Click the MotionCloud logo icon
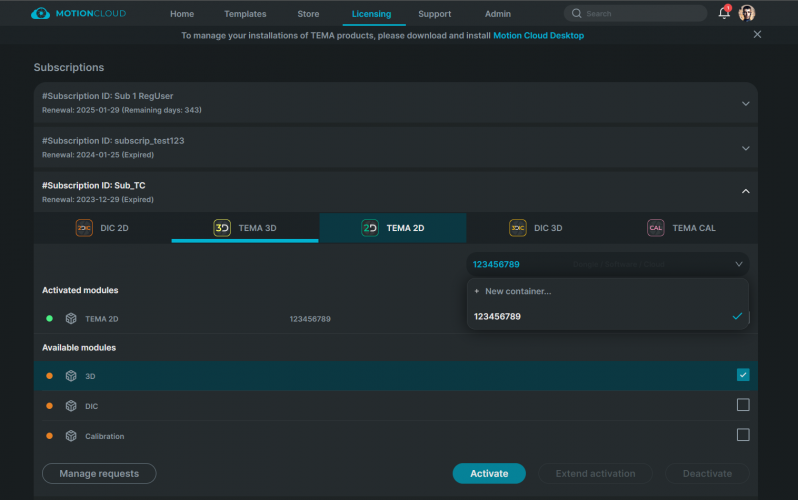Screen dimensions: 798x500 pos(40,14)
